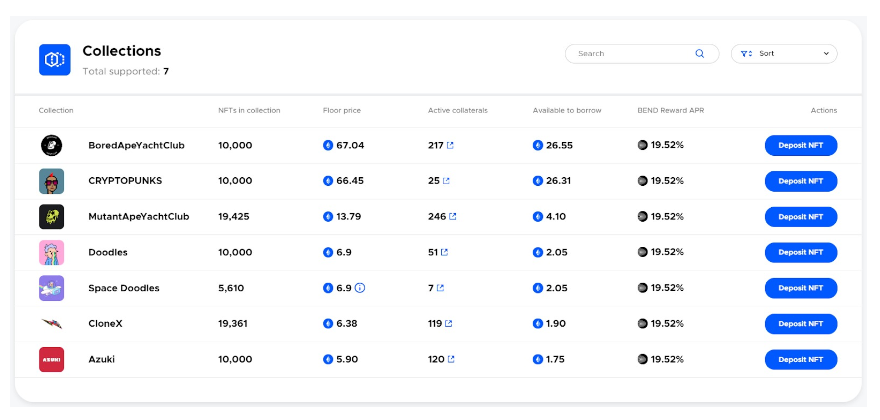The image size is (880, 420).
Task: Click info icon beside Space Doodles floor price
Action: tap(360, 288)
